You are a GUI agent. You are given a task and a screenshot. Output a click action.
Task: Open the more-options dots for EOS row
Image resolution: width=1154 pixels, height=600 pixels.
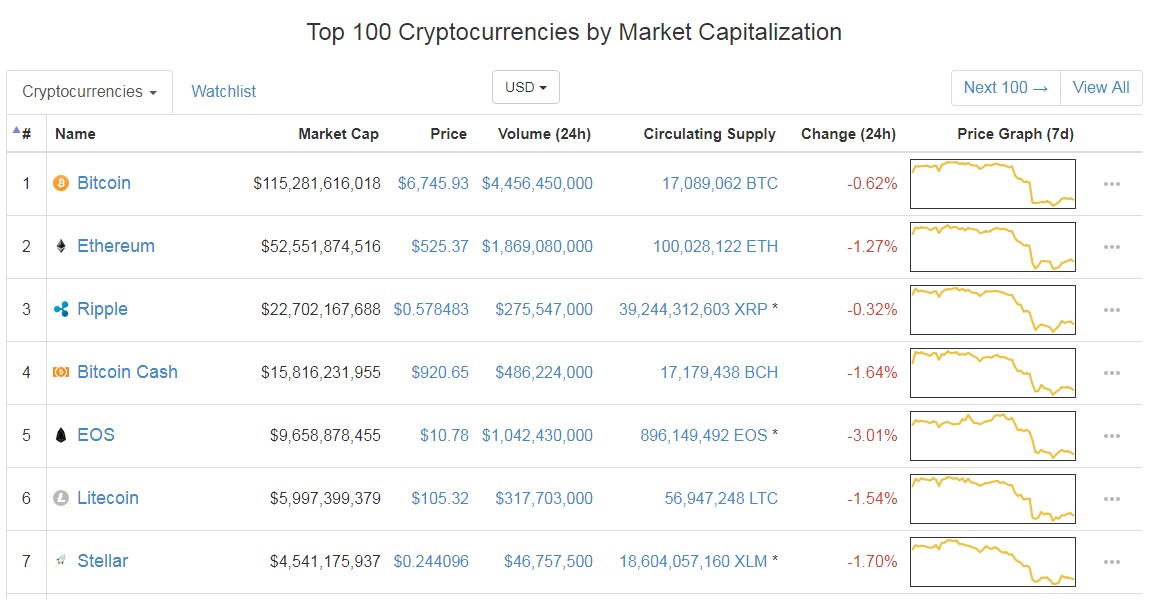tap(1112, 436)
